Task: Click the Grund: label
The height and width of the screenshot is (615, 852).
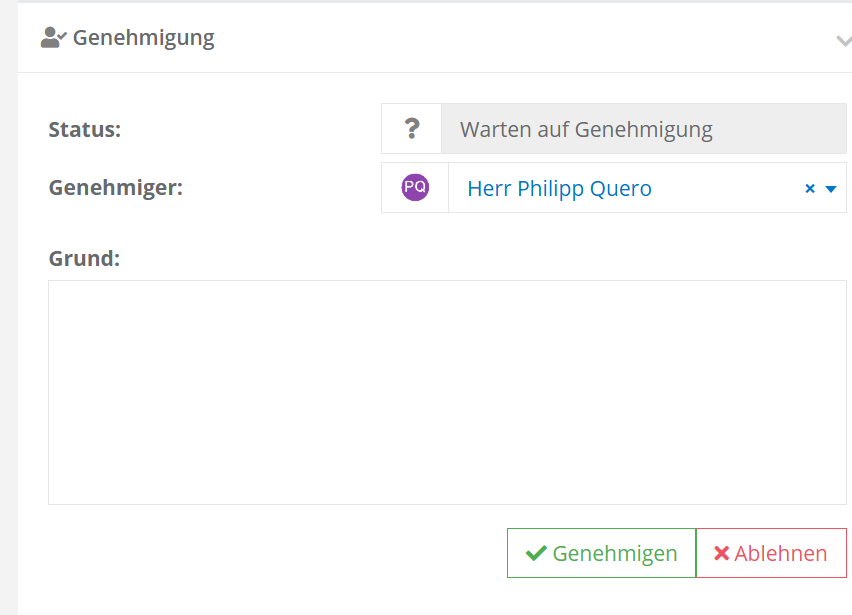Action: [x=84, y=258]
